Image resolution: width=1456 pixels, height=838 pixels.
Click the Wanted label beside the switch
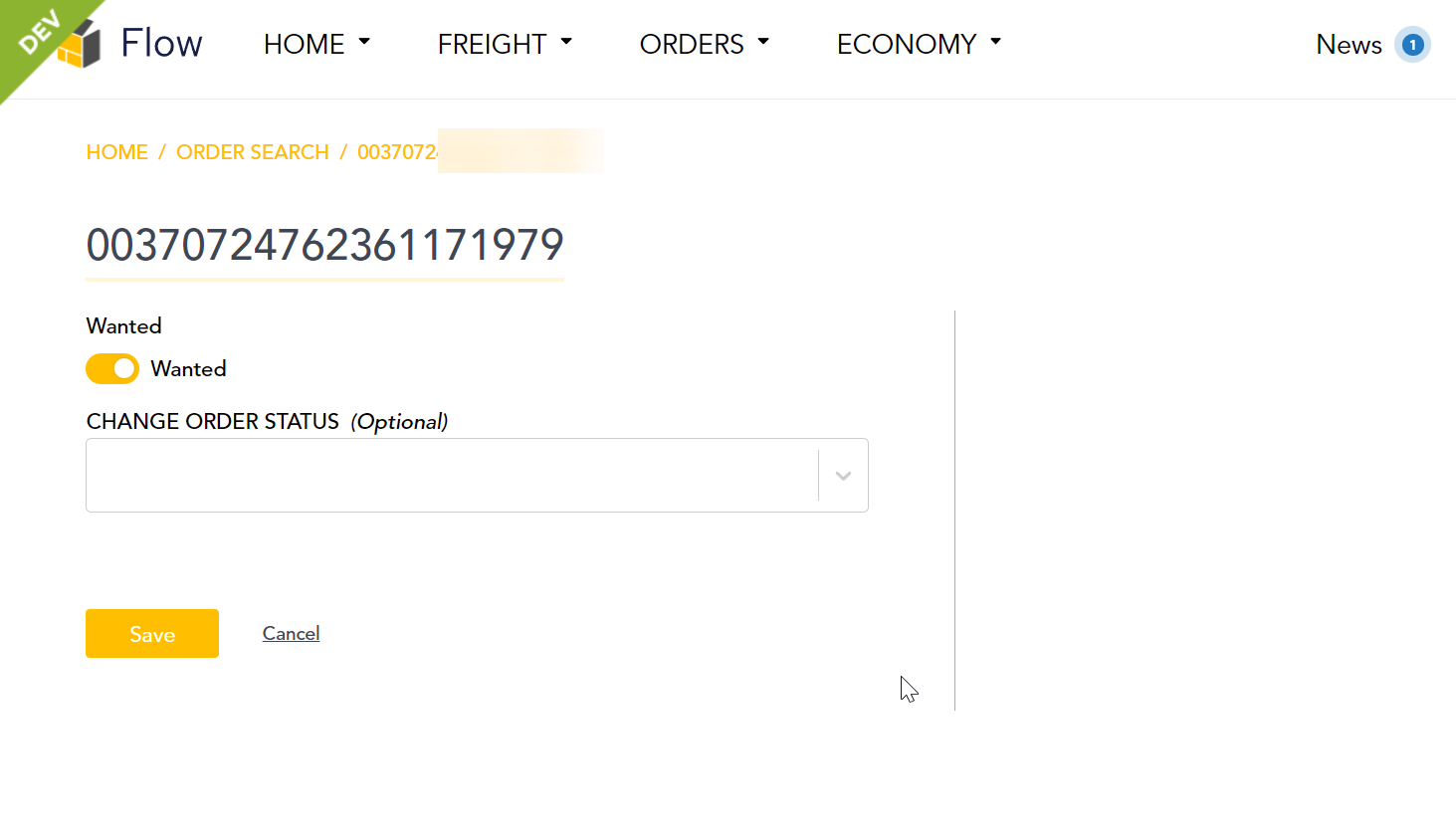click(188, 369)
